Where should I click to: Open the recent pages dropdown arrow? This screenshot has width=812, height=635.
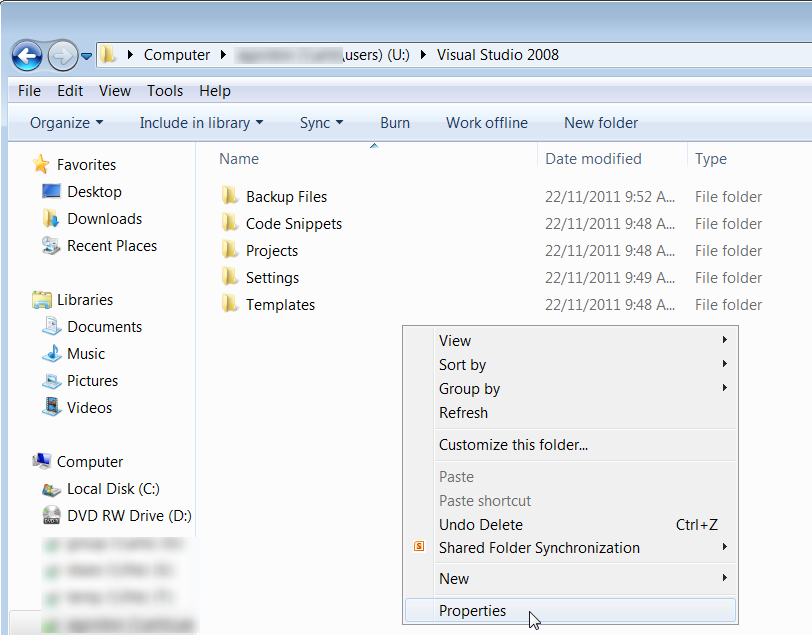[86, 56]
